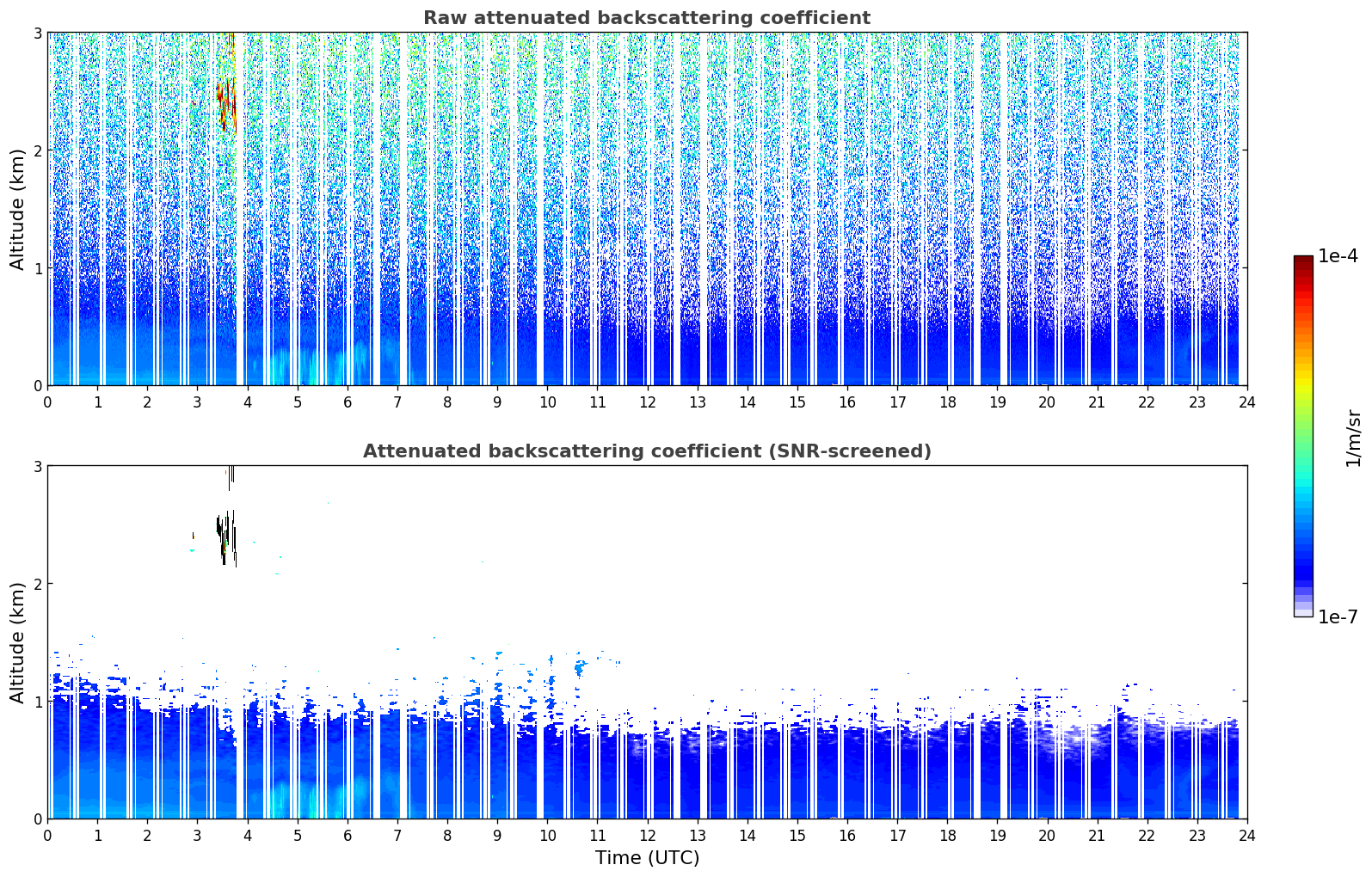Click the '18' hour tick on top plot axis

pos(947,402)
